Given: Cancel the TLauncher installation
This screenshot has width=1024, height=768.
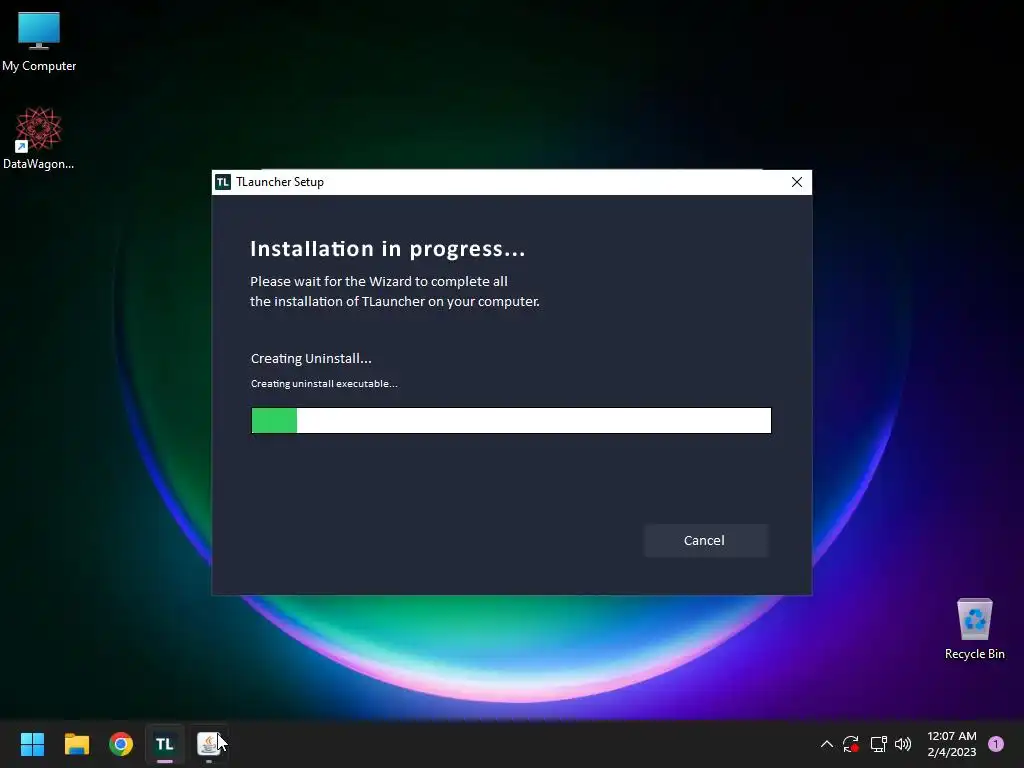Looking at the screenshot, I should (705, 541).
